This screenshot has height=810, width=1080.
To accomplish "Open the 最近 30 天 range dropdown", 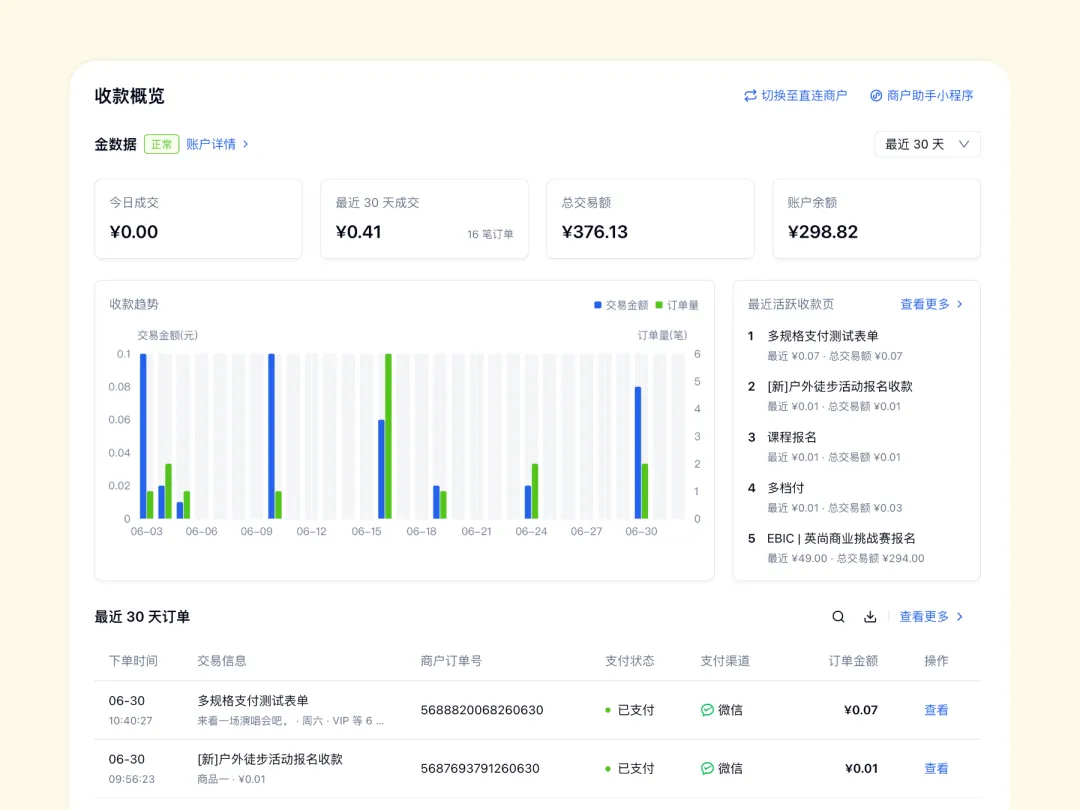I will click(927, 145).
